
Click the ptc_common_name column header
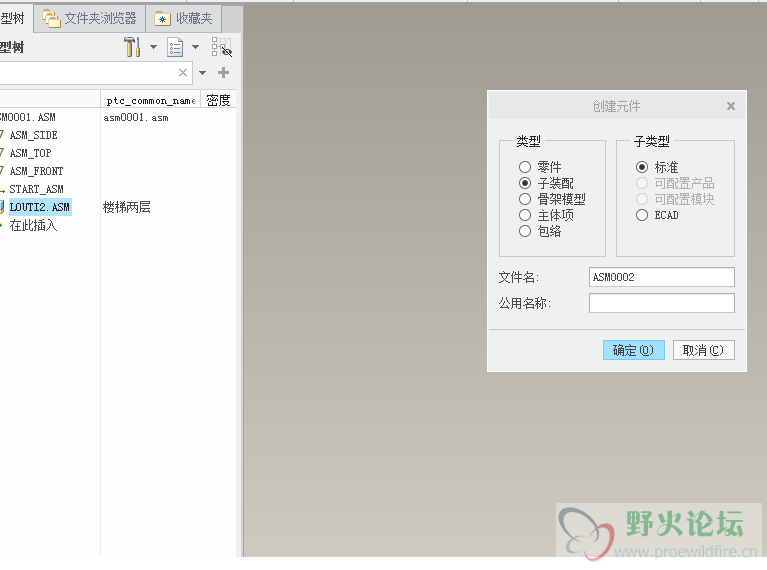[x=151, y=100]
